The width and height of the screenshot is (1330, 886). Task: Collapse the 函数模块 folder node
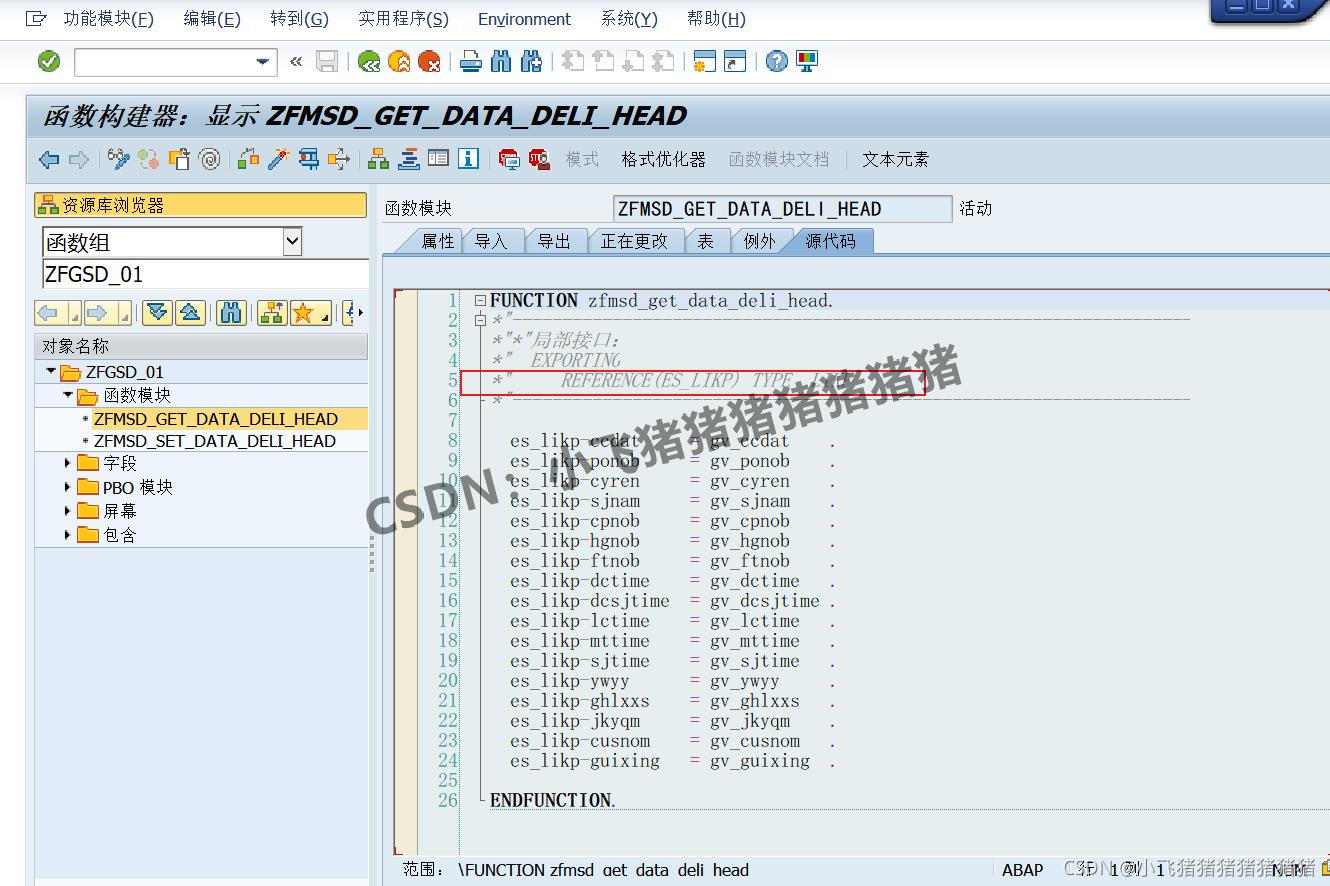[68, 396]
